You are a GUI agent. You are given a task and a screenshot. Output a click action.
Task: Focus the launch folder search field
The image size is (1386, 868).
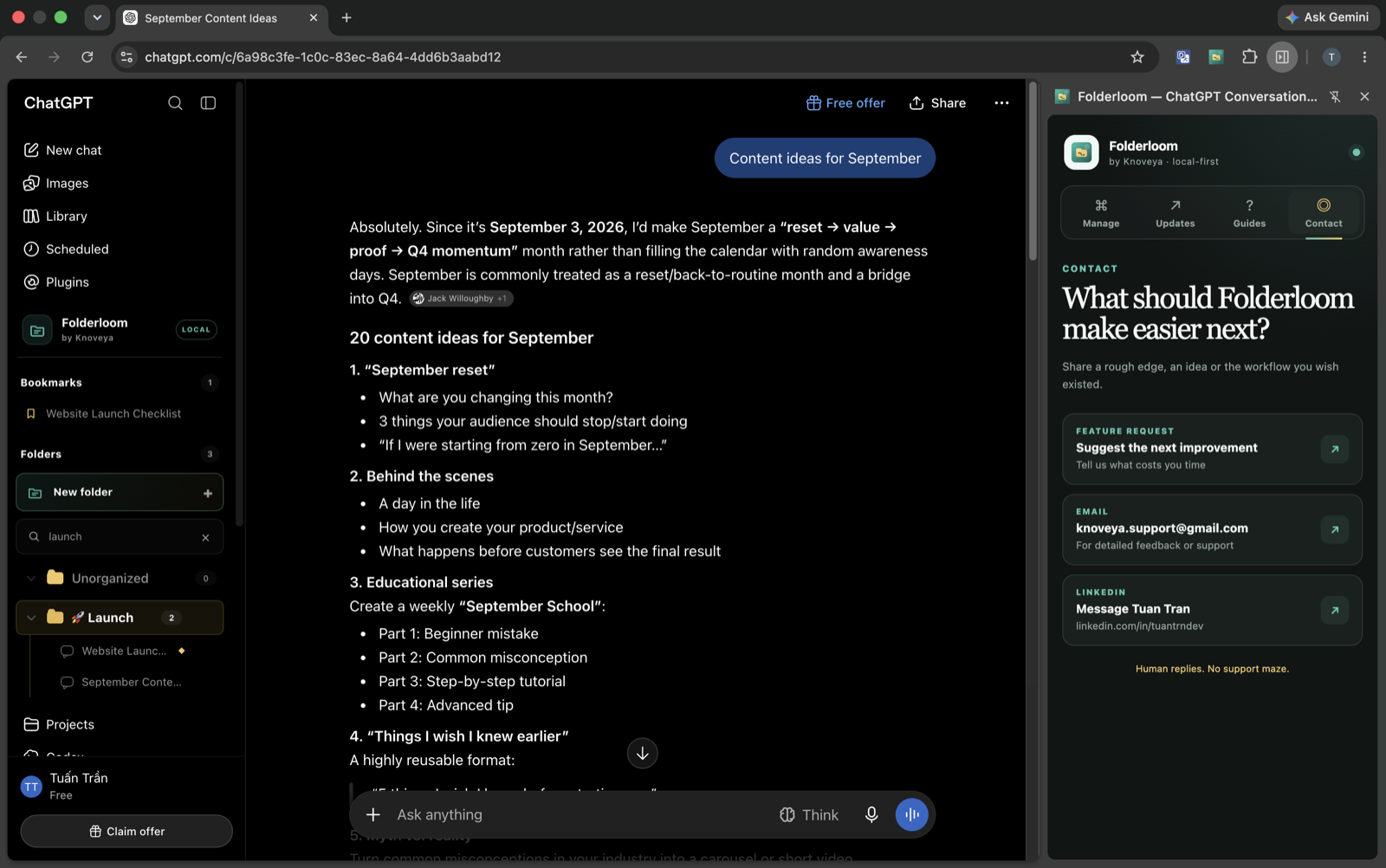point(120,536)
